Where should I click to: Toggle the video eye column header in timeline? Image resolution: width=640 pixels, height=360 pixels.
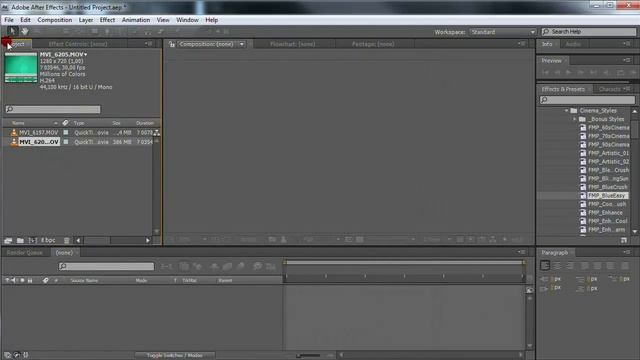click(7, 280)
